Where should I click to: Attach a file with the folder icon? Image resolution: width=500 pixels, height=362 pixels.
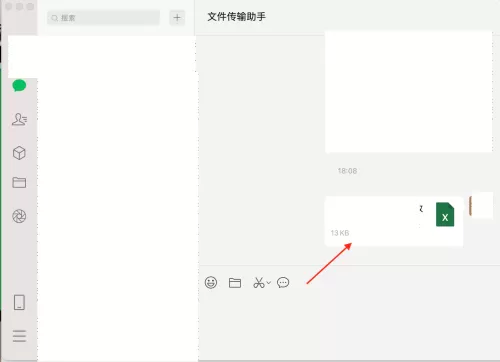pyautogui.click(x=235, y=283)
